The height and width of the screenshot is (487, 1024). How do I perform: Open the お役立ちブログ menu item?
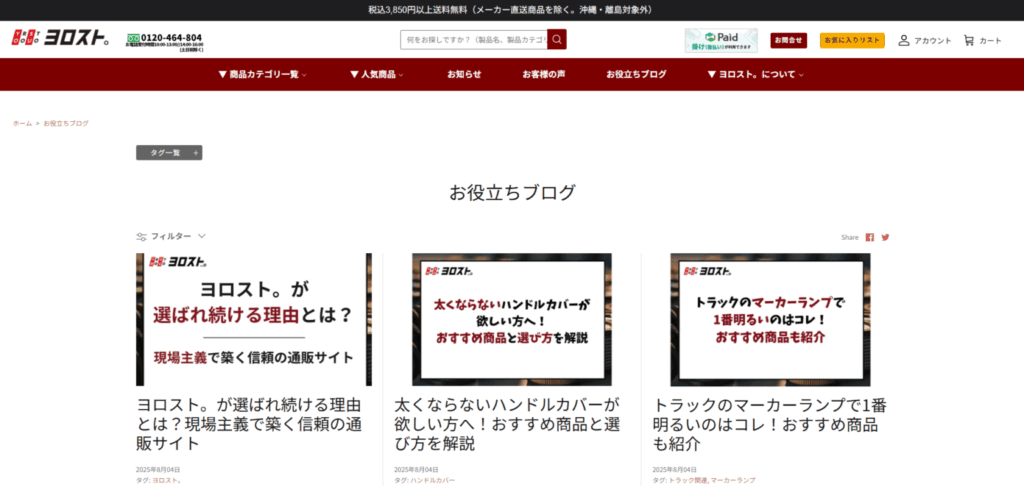[x=636, y=74]
